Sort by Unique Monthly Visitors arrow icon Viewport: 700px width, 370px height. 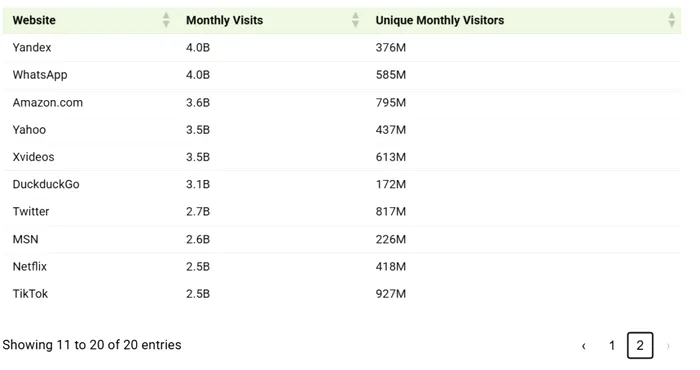(x=671, y=20)
